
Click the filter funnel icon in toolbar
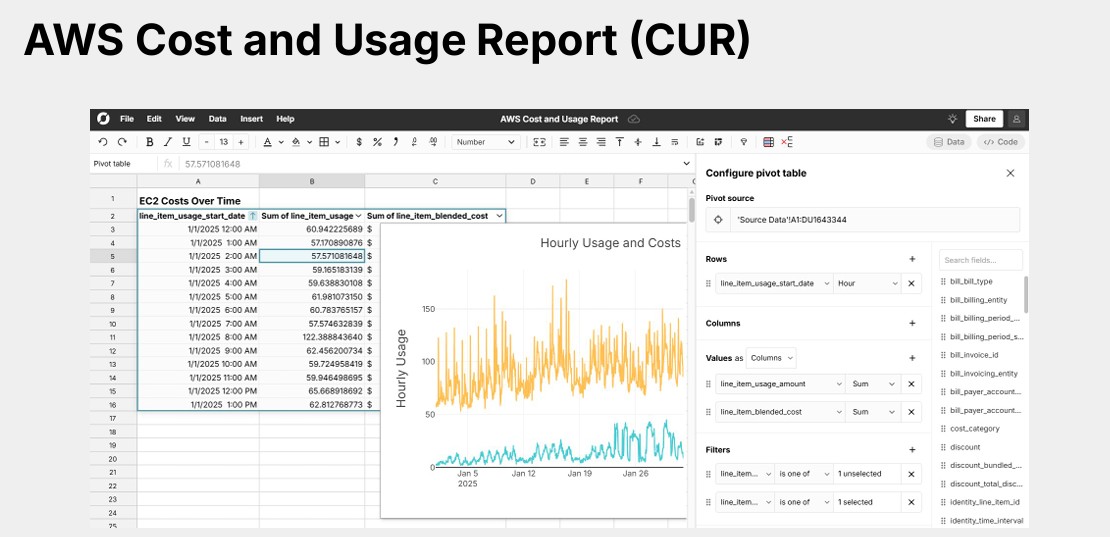tap(744, 142)
